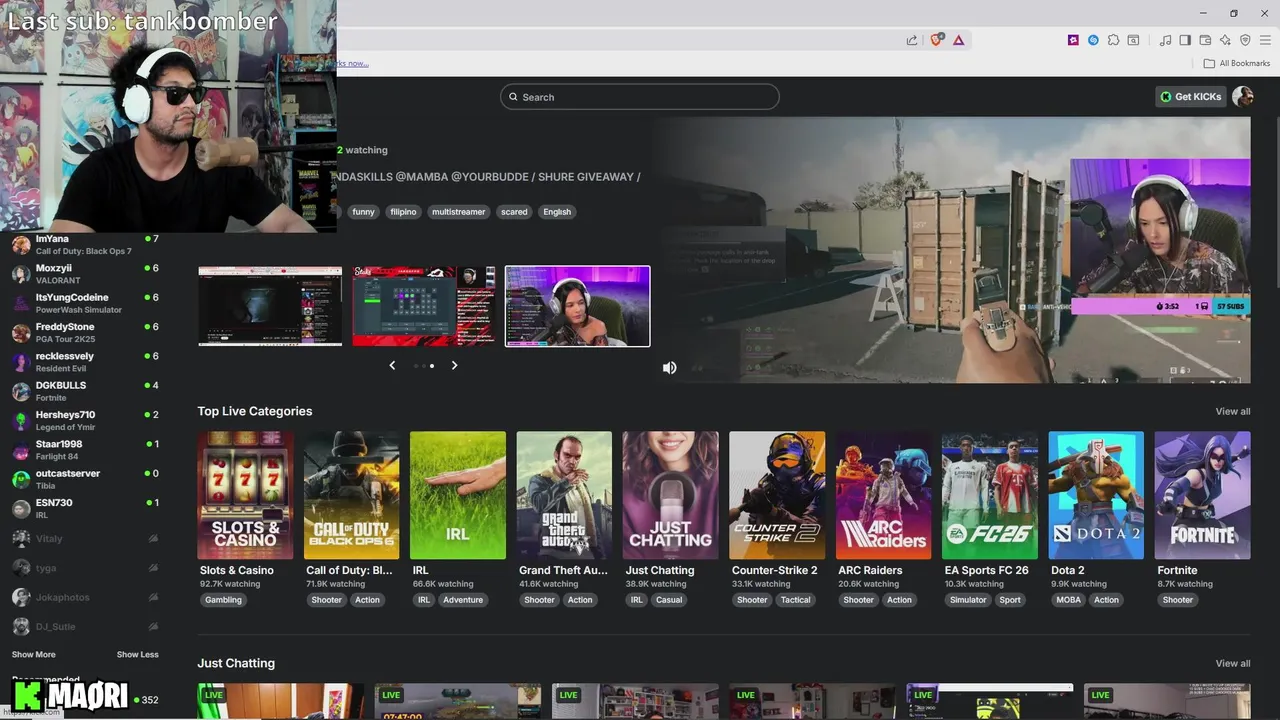Click the Brave Rewards triangle icon
Viewport: 1280px width, 720px height.
[x=958, y=40]
